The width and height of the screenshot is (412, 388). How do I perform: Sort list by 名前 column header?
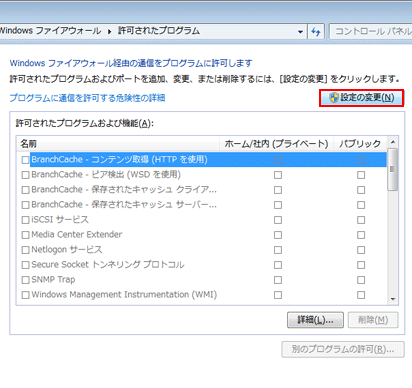[118, 144]
